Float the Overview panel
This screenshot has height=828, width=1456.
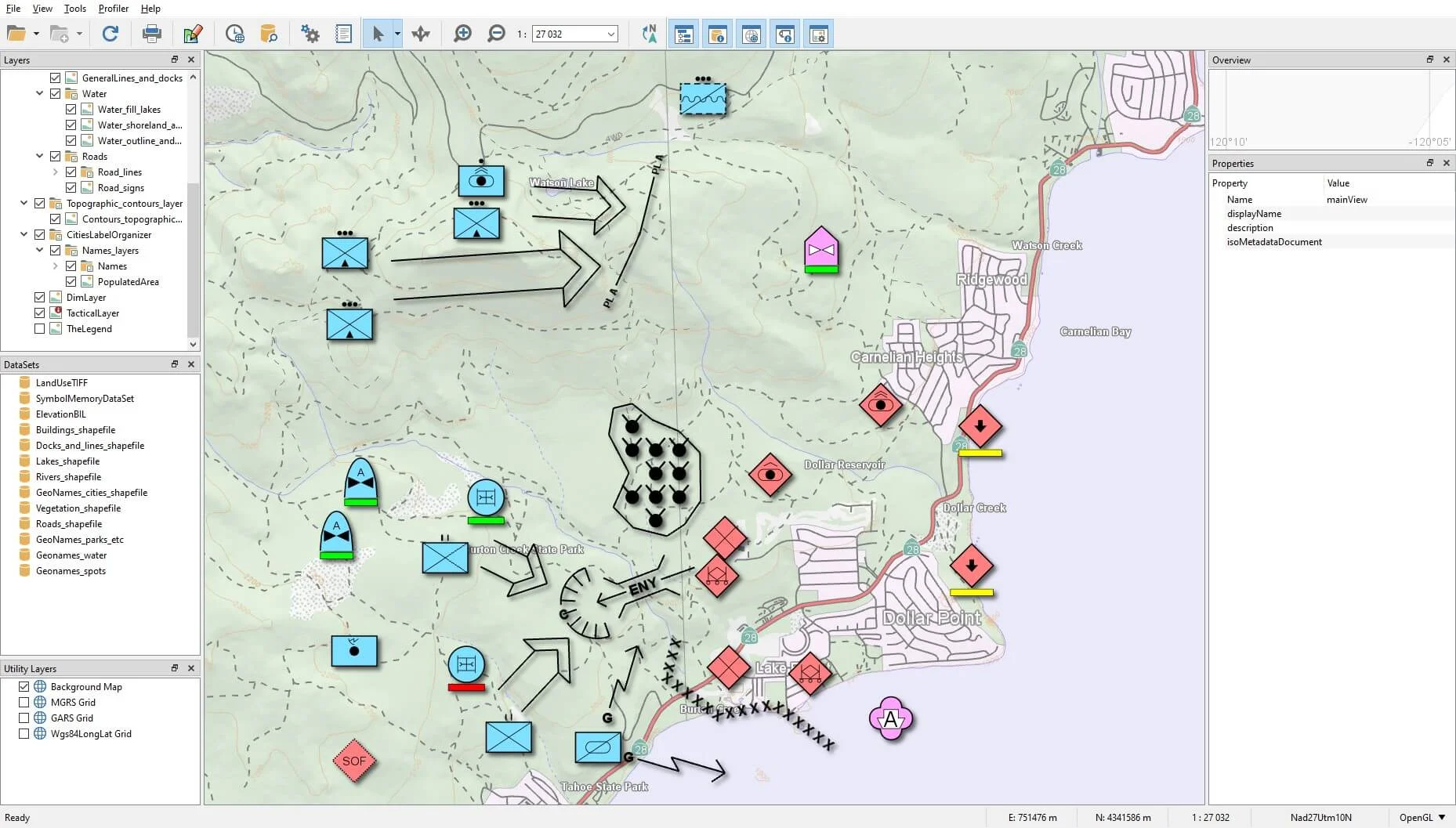1429,60
